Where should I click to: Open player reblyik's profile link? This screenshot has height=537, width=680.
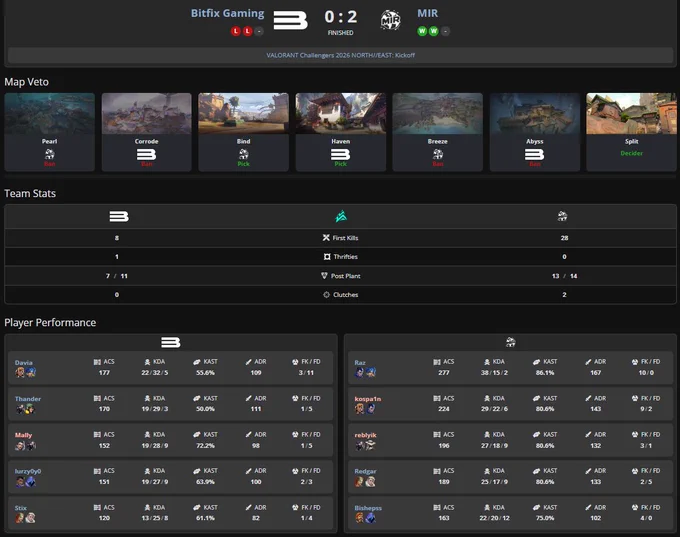366,435
